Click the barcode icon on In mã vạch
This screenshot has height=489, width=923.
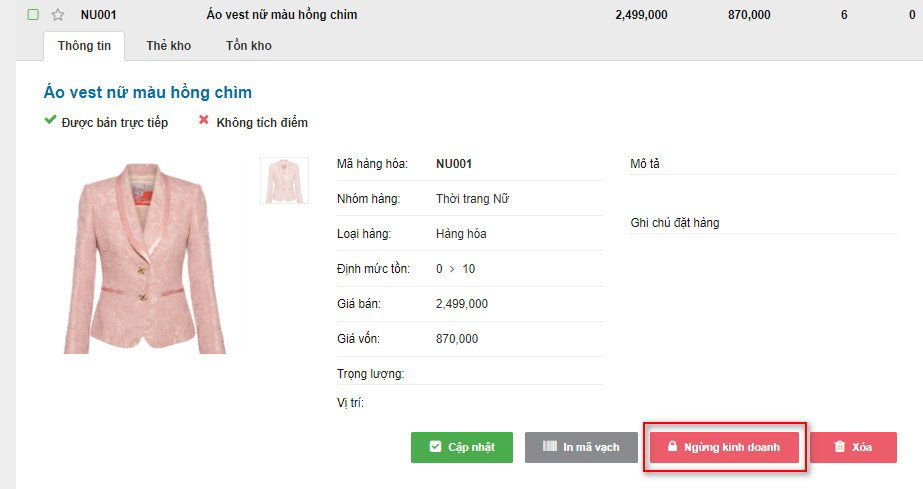550,447
